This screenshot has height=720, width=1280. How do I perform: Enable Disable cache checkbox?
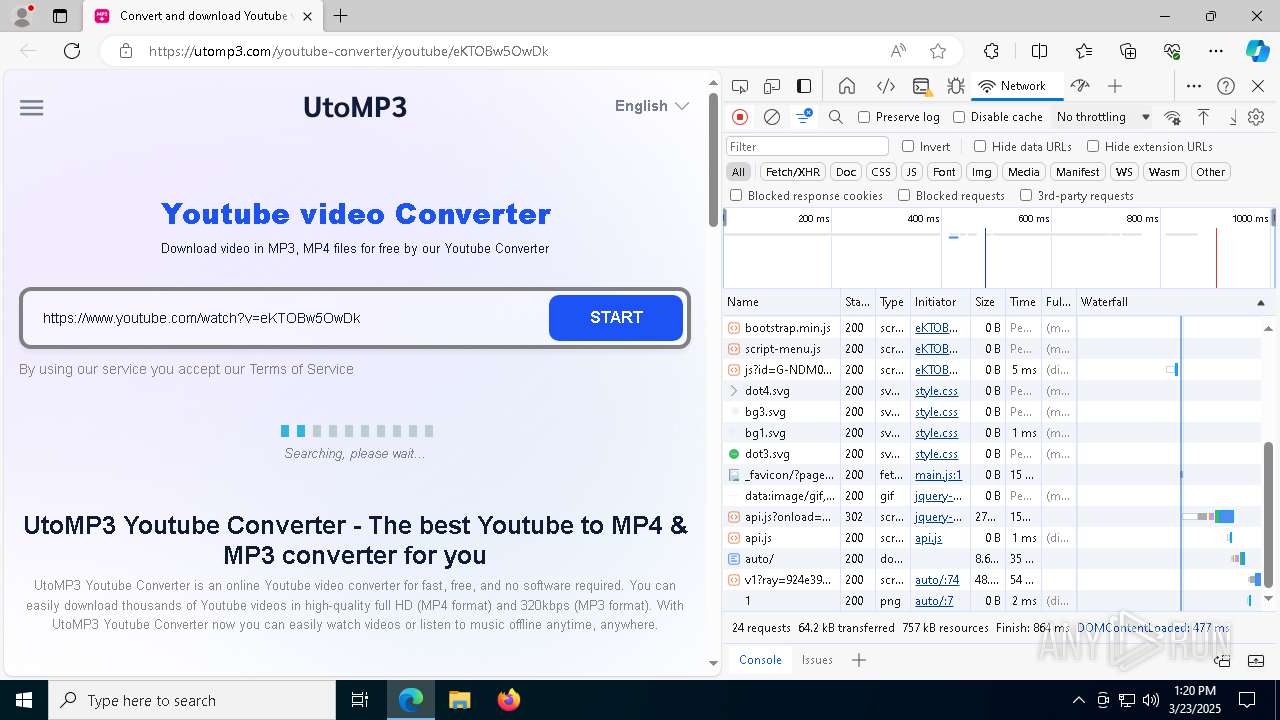(959, 117)
